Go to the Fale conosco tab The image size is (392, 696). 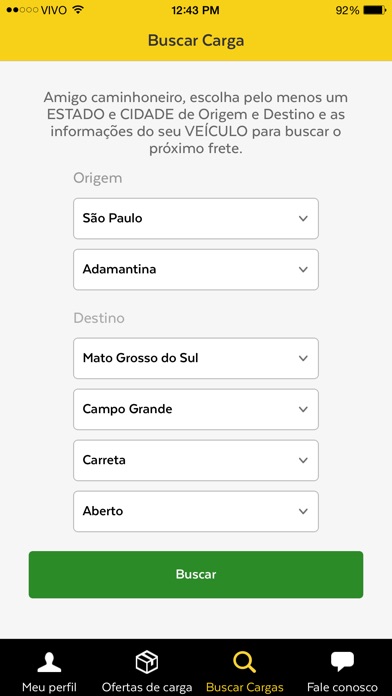(342, 668)
